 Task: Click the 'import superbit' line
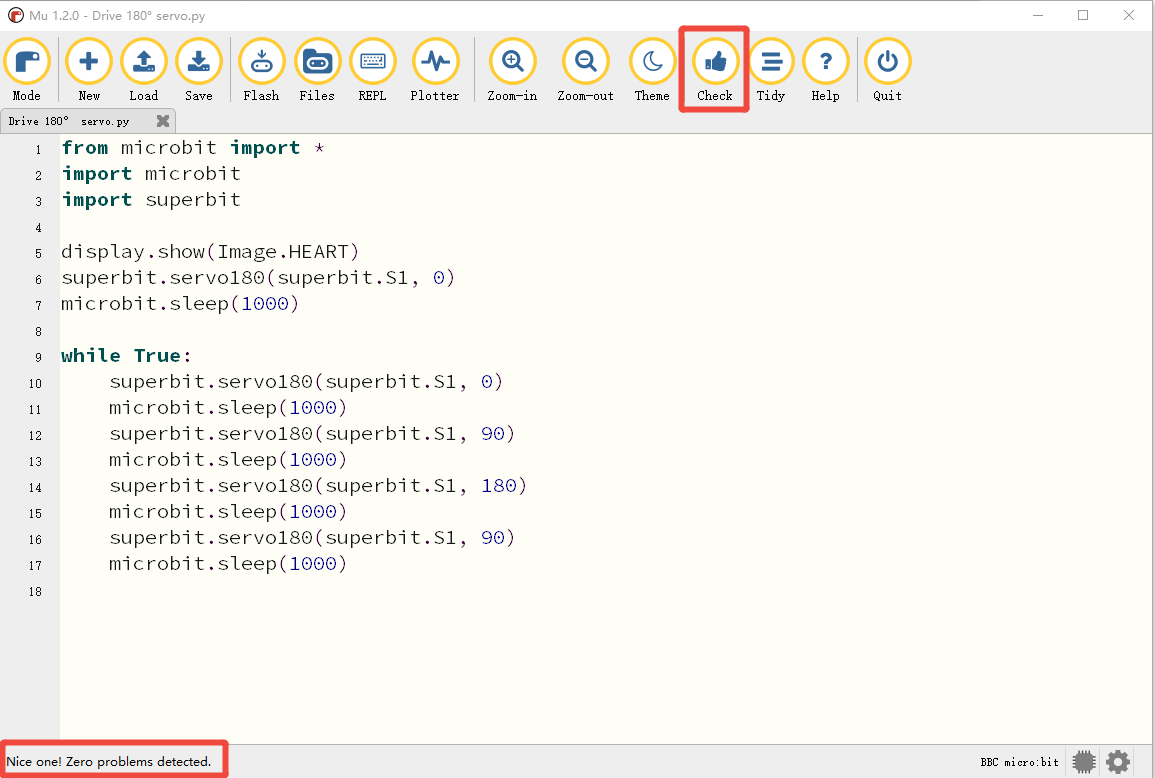pyautogui.click(x=151, y=200)
